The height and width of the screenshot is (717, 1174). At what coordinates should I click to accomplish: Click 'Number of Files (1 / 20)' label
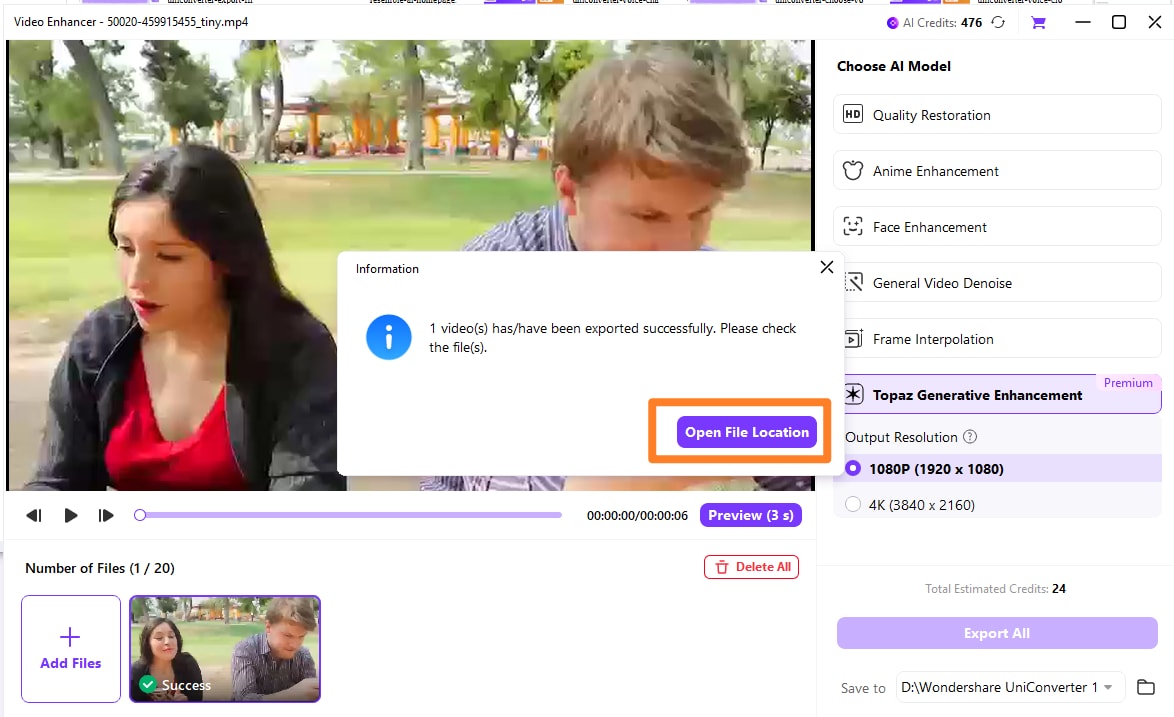(100, 568)
